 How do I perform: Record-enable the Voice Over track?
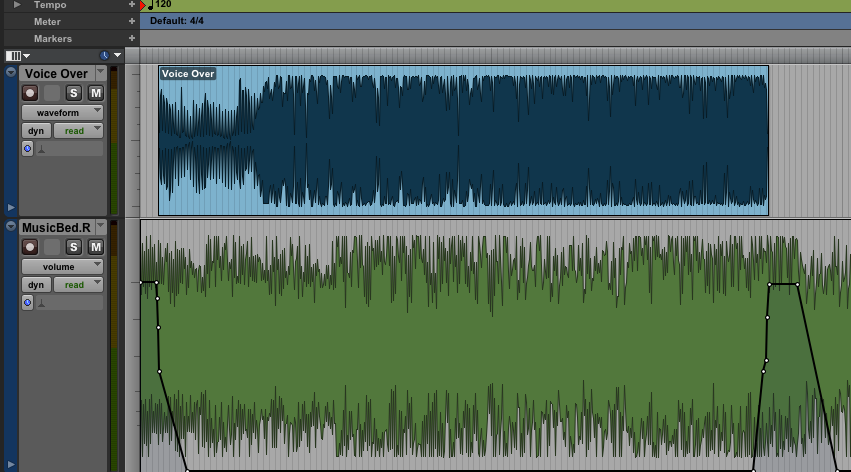[x=30, y=93]
